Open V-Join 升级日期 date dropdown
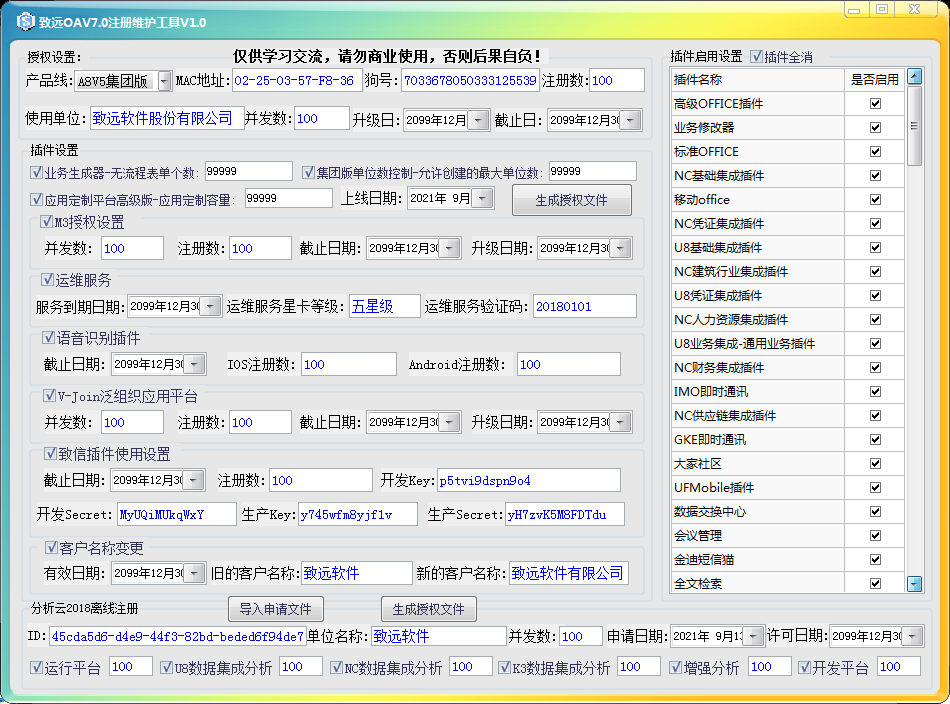Viewport: 950px width, 704px height. pos(620,422)
